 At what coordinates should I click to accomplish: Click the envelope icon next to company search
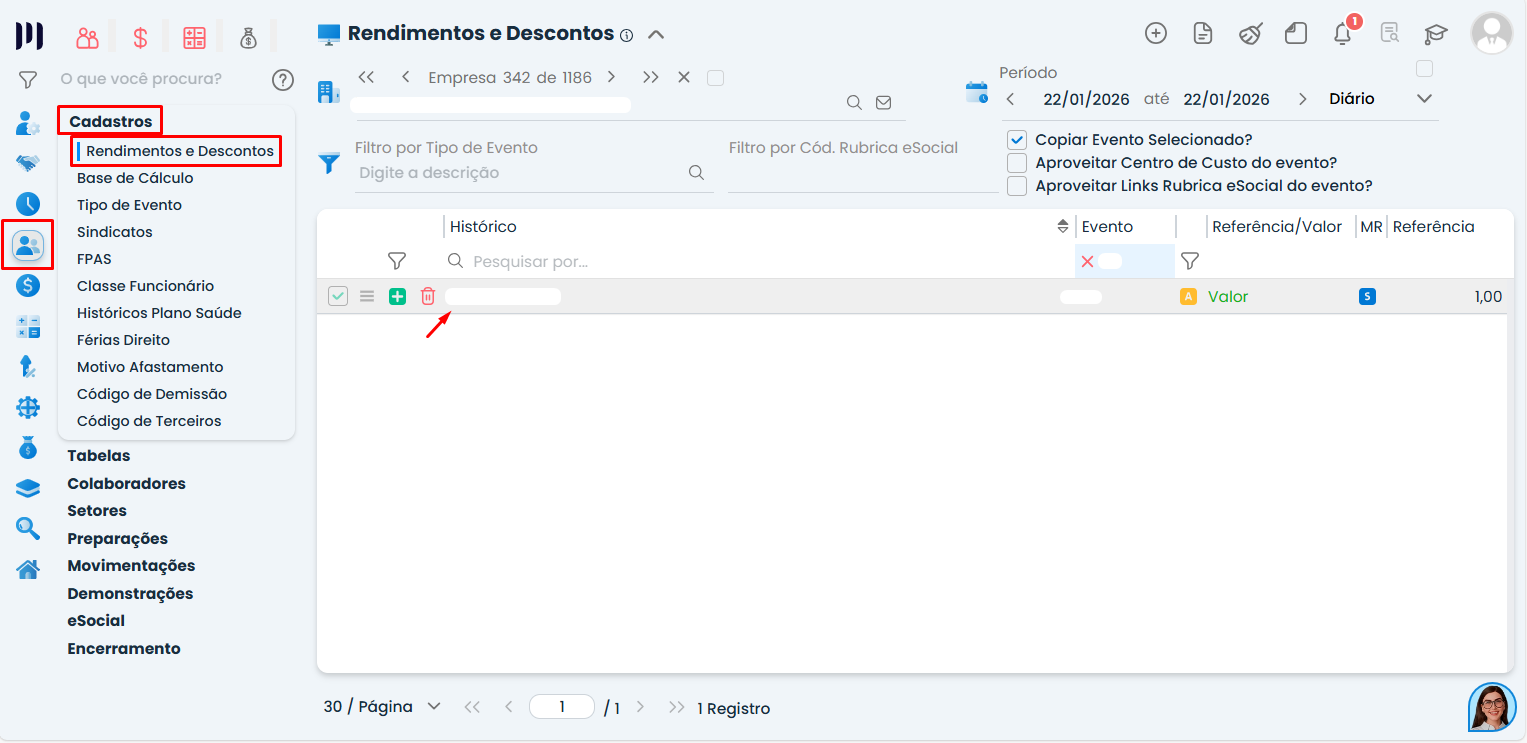click(x=883, y=102)
